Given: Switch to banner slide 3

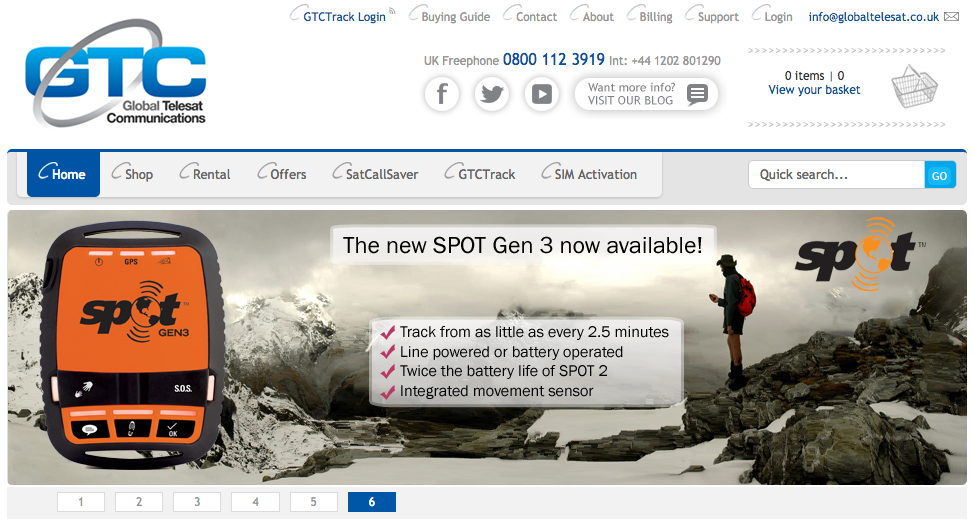Looking at the screenshot, I should pyautogui.click(x=197, y=502).
